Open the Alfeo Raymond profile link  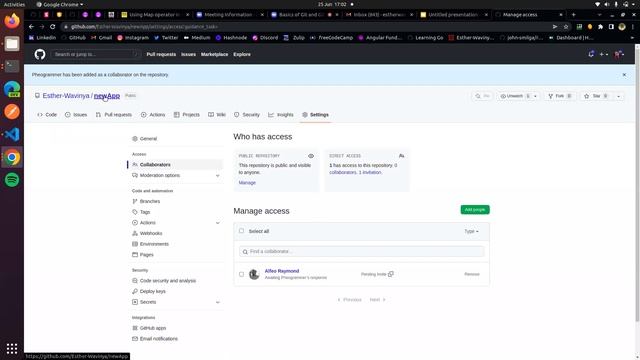click(282, 271)
